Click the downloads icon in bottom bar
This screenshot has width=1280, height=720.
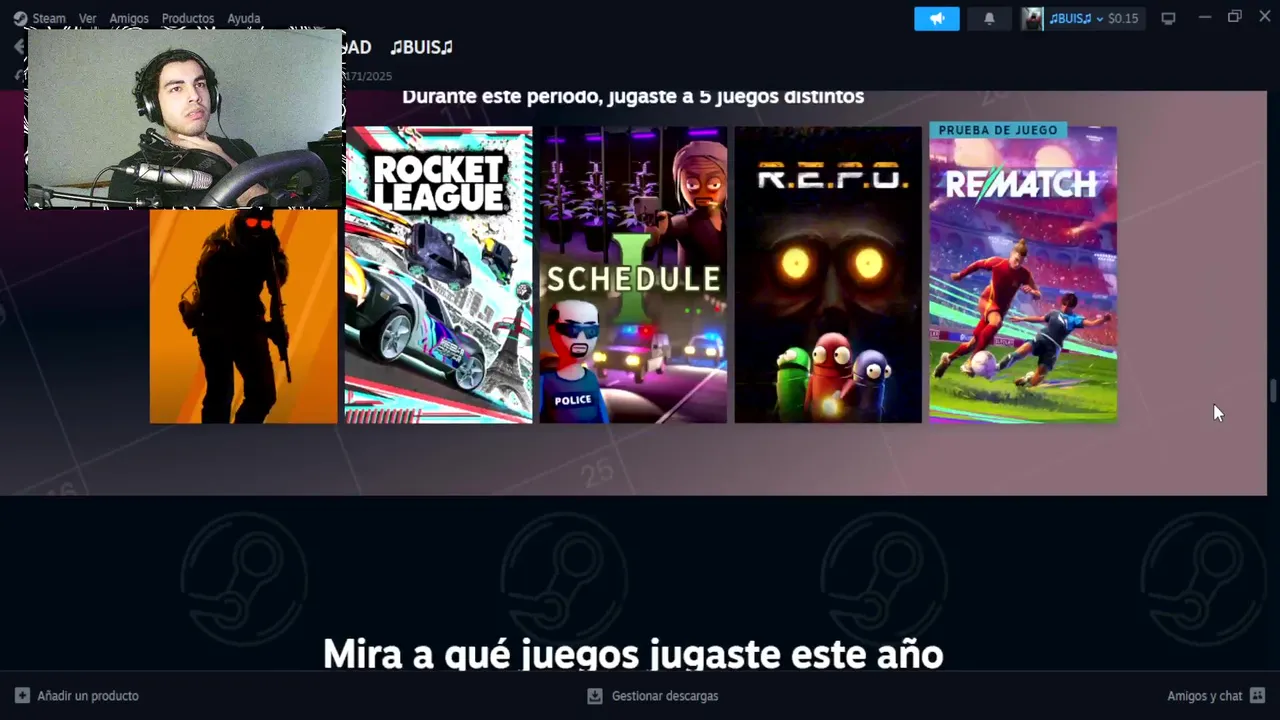(x=595, y=696)
